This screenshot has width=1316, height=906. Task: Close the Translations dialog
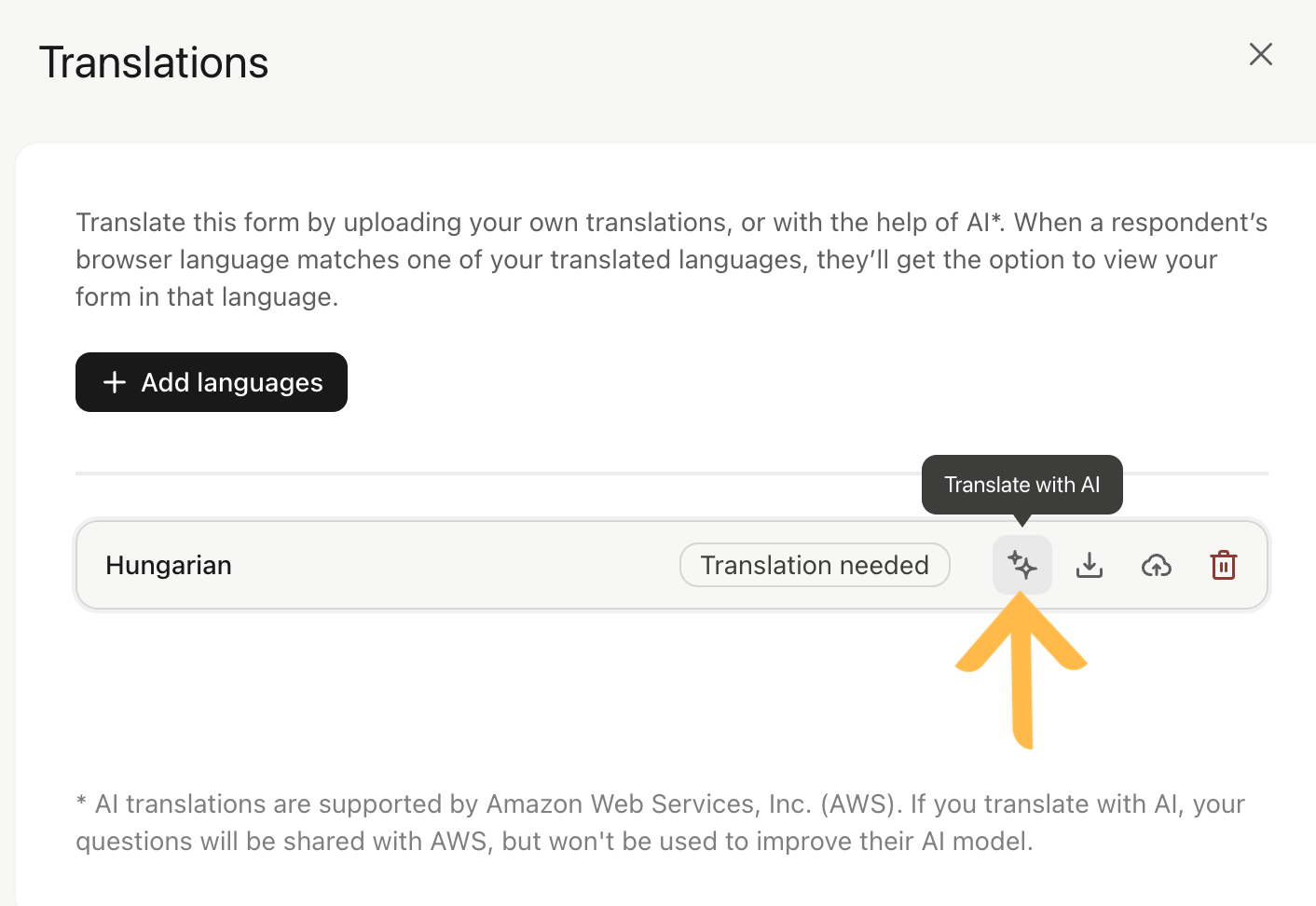[1260, 54]
